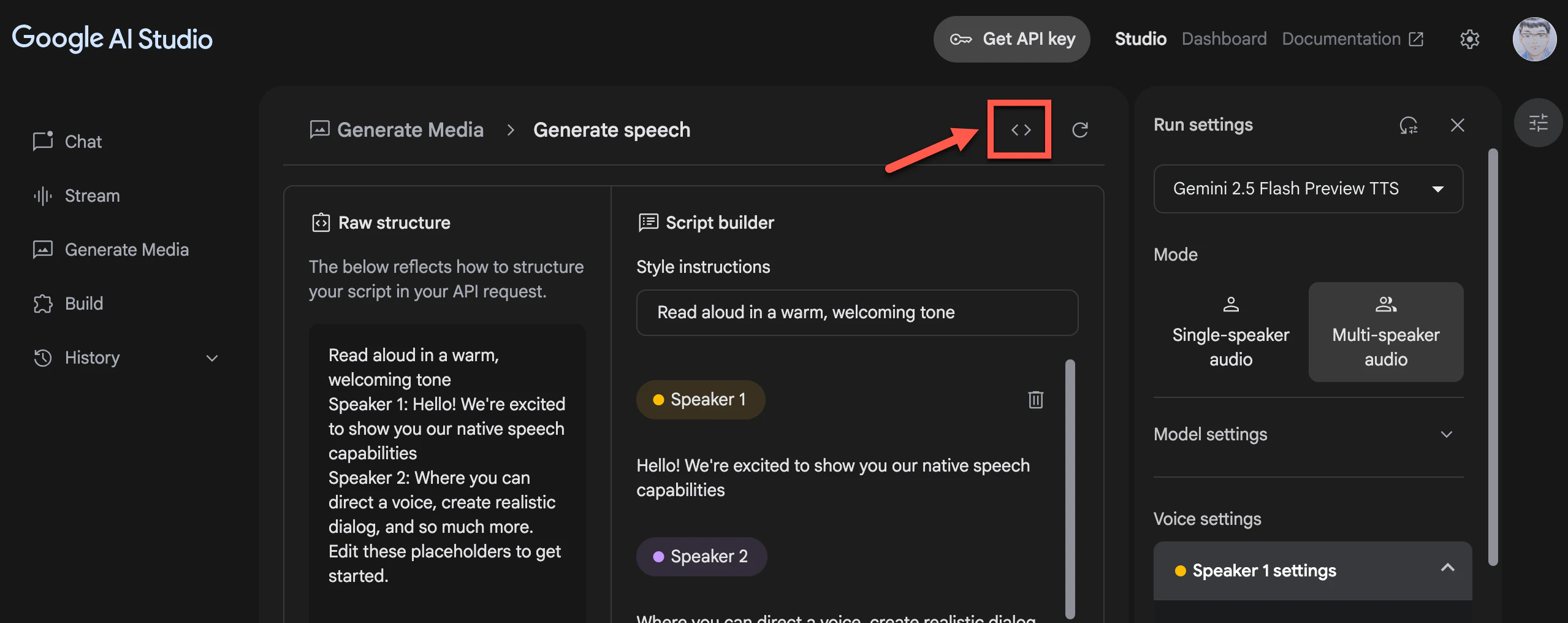Close the Run settings panel
1568x623 pixels.
pyautogui.click(x=1458, y=125)
